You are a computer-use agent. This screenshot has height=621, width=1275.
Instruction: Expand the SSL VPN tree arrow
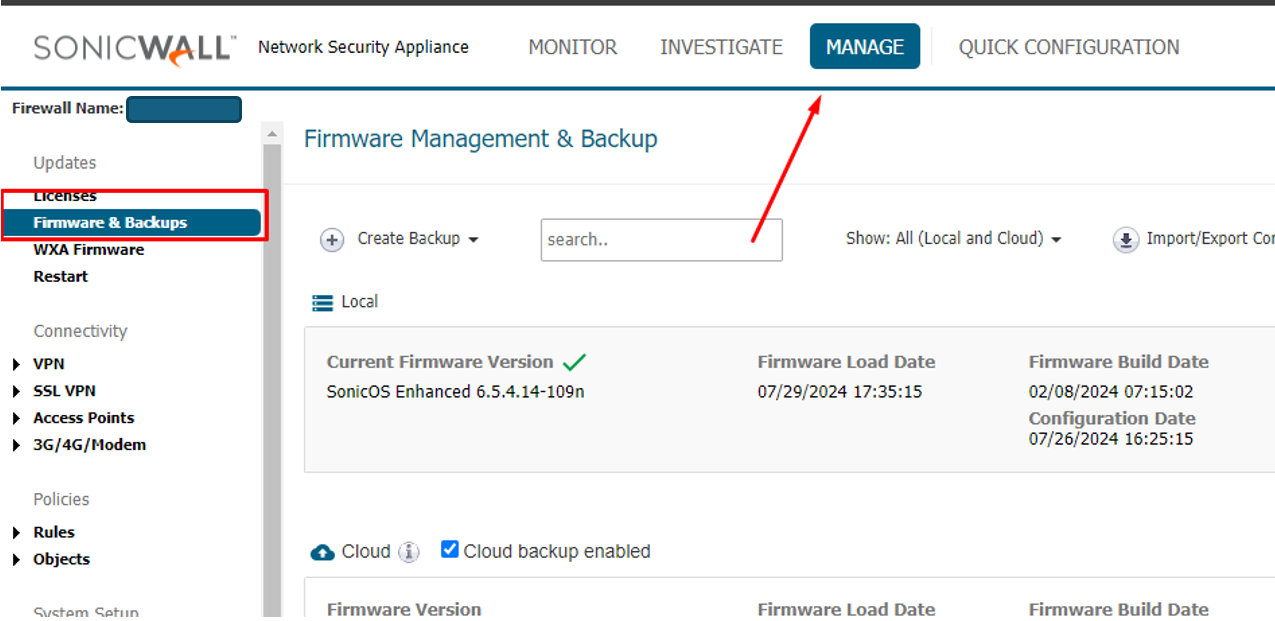click(16, 392)
